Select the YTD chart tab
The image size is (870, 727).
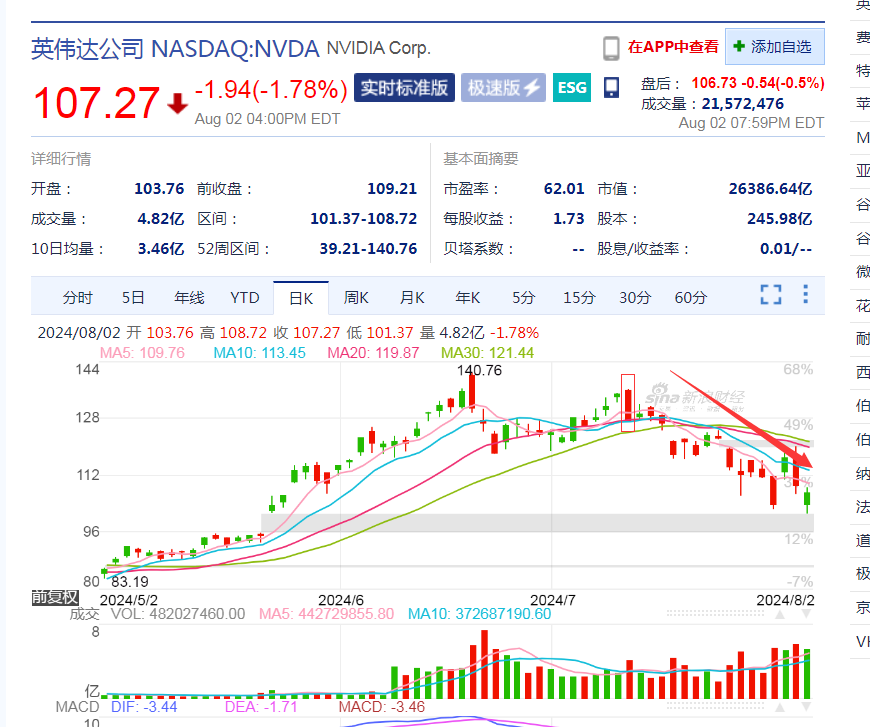(x=245, y=298)
